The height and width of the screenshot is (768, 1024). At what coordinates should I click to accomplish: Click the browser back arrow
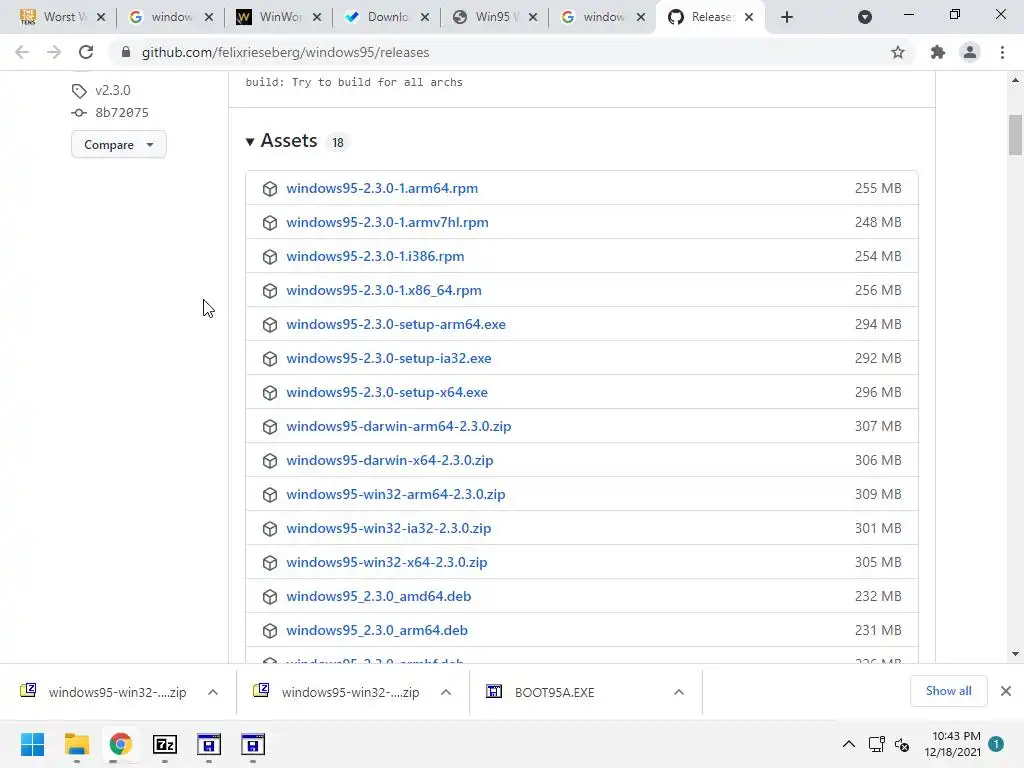coord(22,52)
